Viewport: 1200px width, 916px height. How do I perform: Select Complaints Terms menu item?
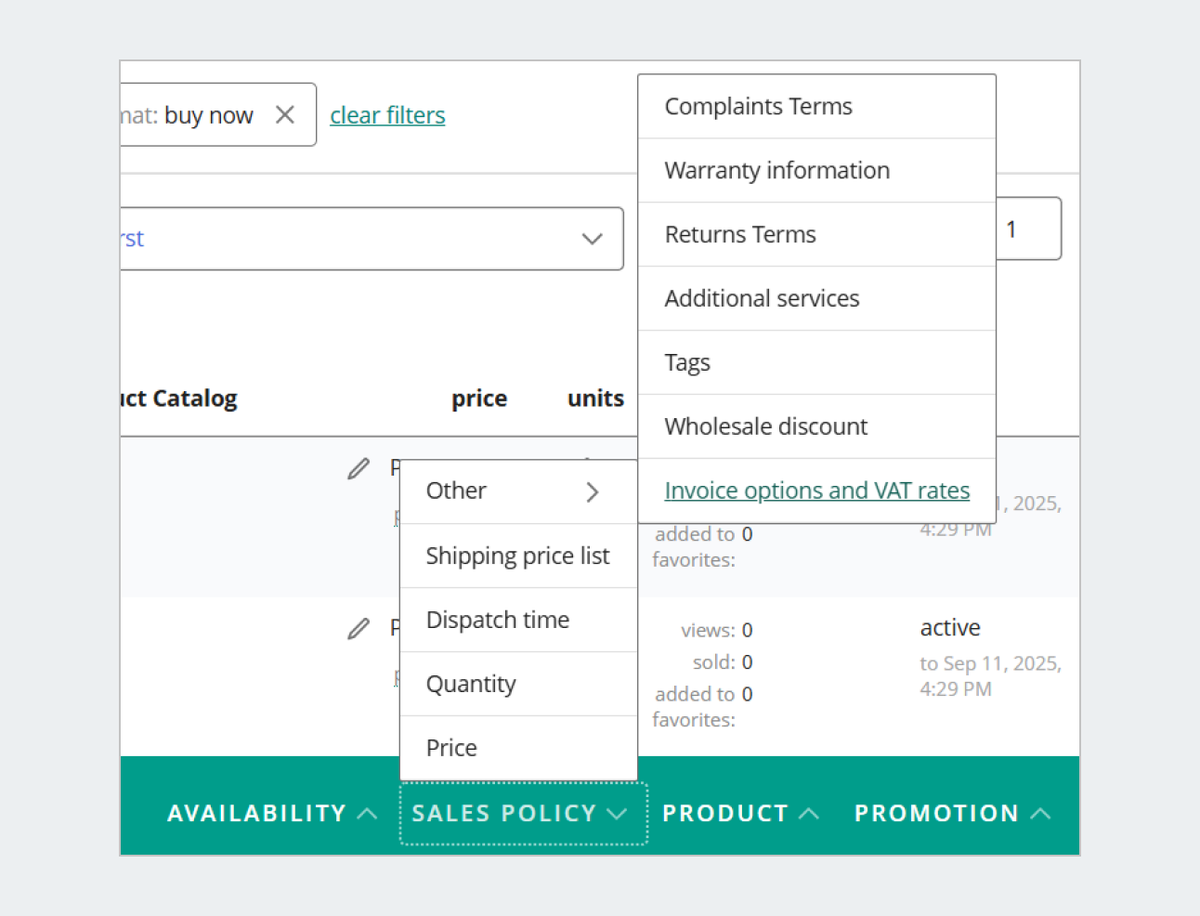(758, 107)
